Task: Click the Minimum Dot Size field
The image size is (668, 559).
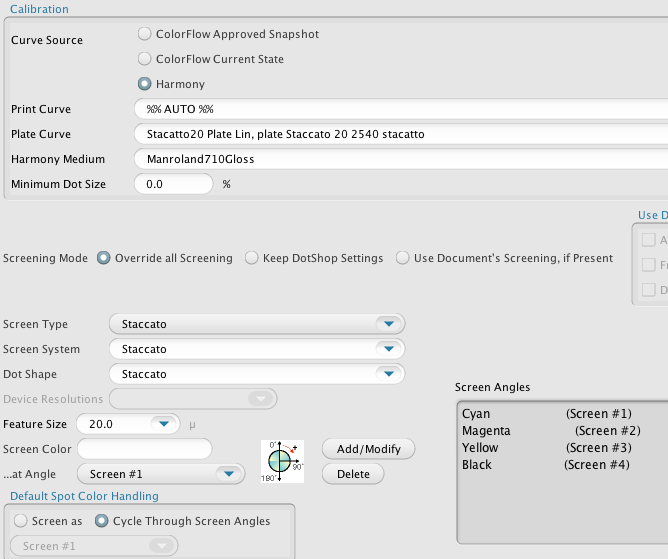Action: click(174, 184)
